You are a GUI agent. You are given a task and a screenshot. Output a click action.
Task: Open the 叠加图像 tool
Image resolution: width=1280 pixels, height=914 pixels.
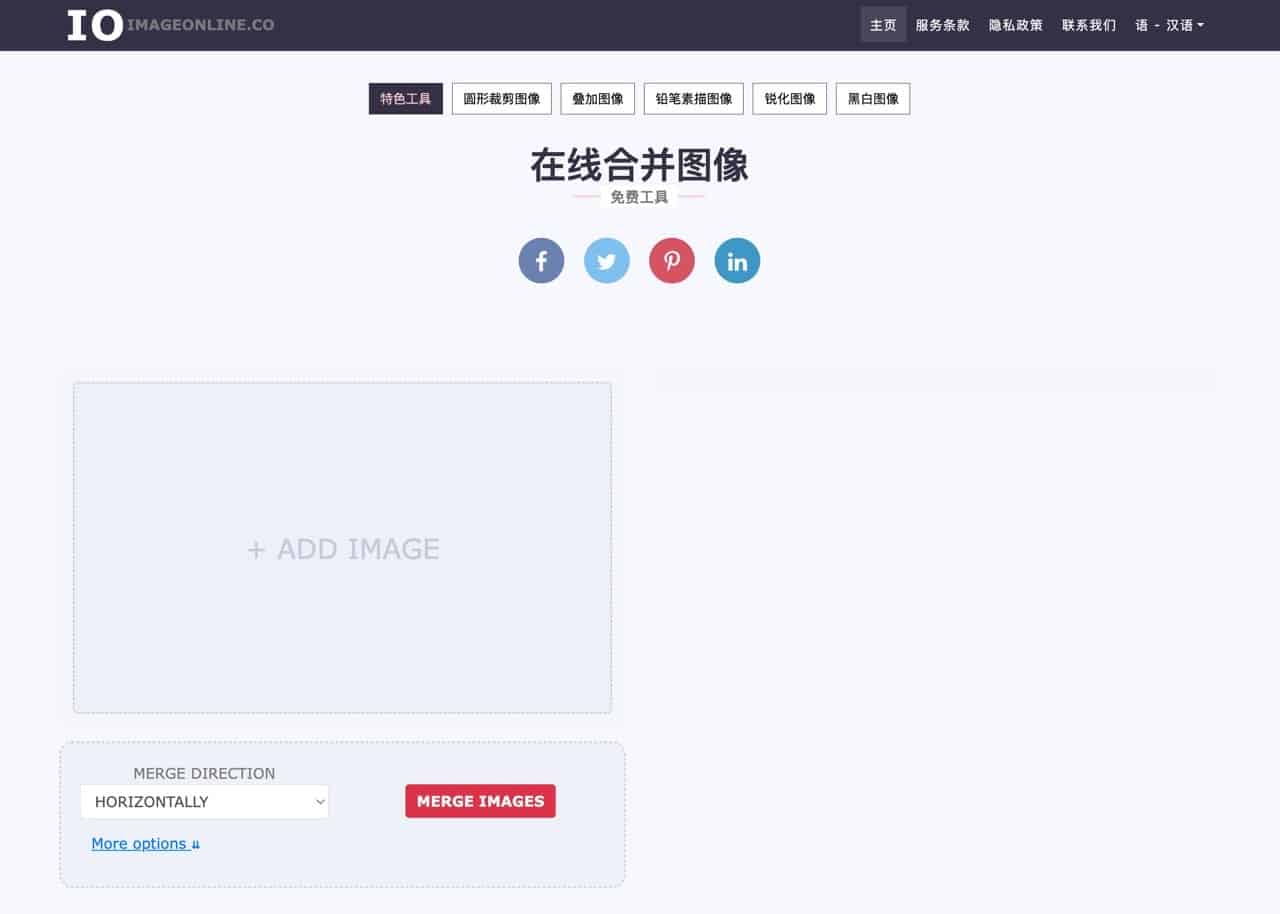click(x=598, y=99)
